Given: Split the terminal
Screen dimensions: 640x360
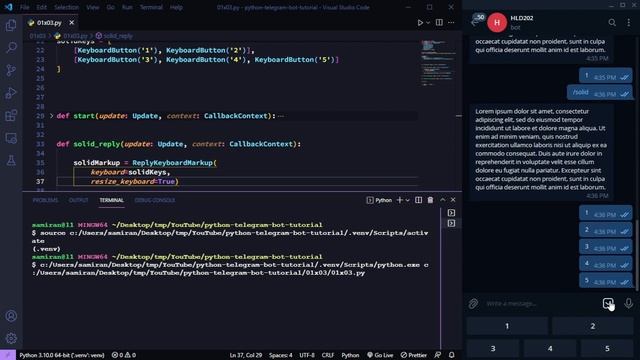Looking at the screenshot, I should click(418, 200).
